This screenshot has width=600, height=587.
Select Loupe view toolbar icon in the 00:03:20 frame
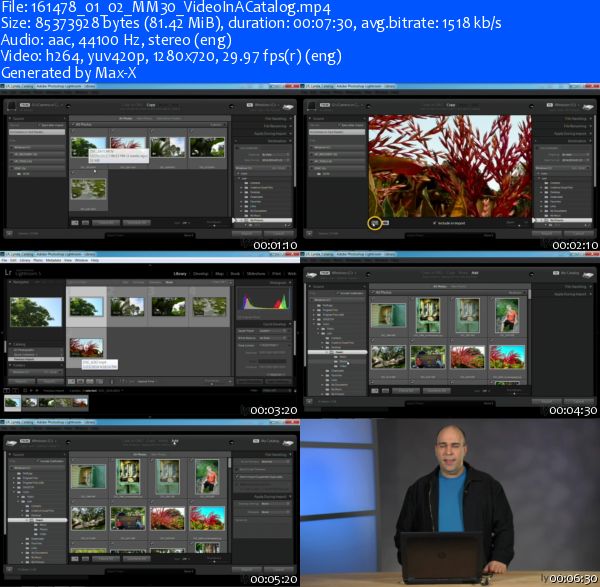[x=80, y=382]
